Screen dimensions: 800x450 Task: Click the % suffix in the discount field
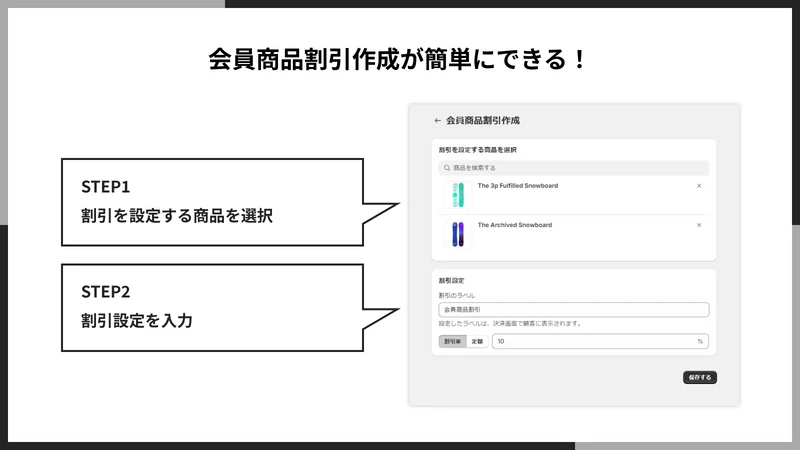tap(700, 341)
